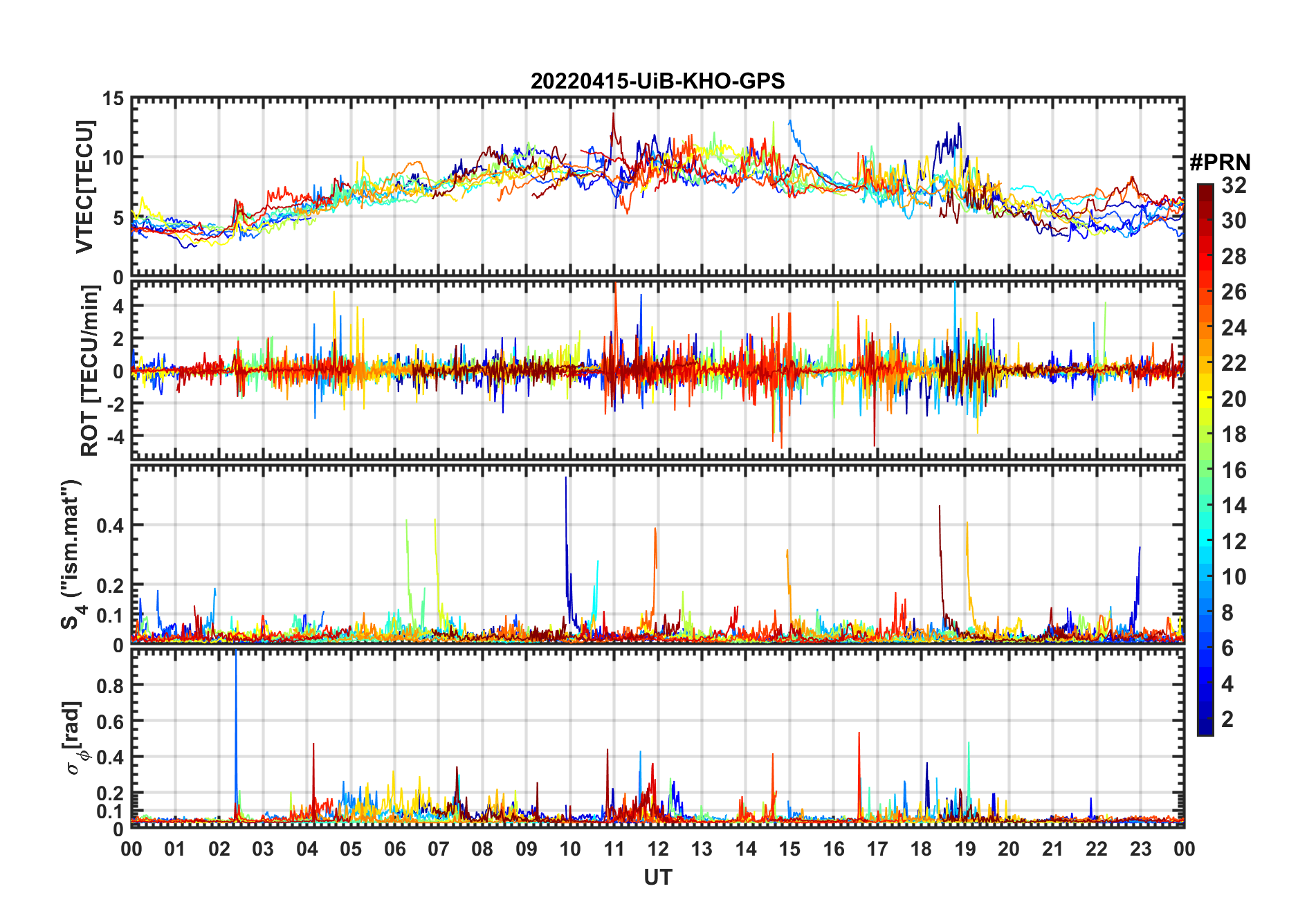Select colorbar tick label 24
The height and width of the screenshot is (920, 1316).
1234,327
